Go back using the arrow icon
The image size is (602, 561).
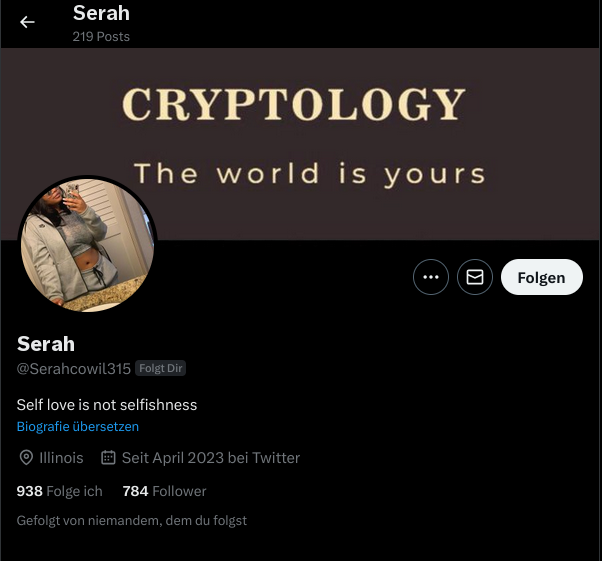[27, 22]
